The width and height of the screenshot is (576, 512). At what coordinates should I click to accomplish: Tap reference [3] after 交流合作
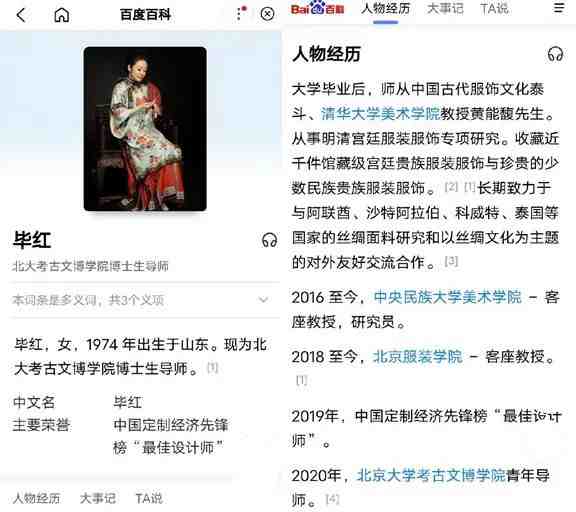tap(451, 261)
